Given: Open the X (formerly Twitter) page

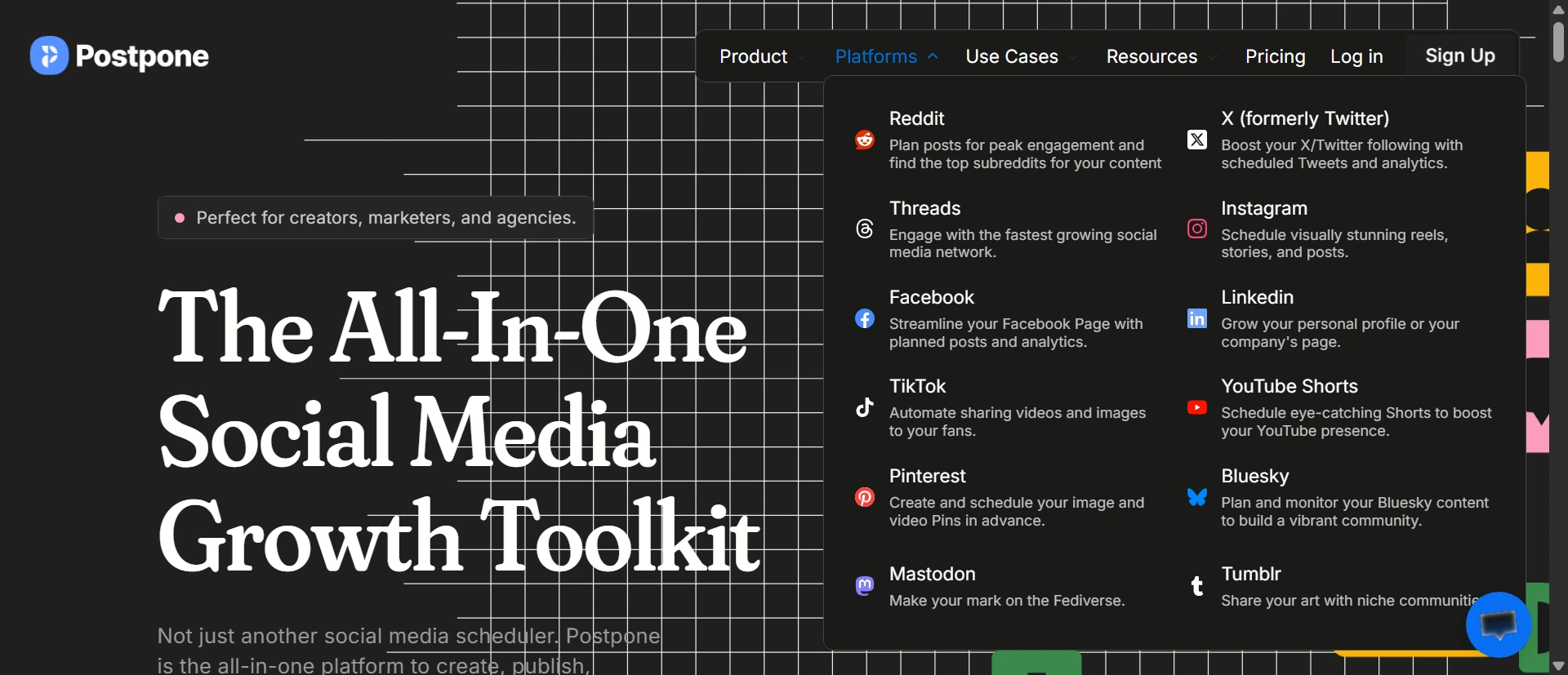Looking at the screenshot, I should coord(1305,118).
